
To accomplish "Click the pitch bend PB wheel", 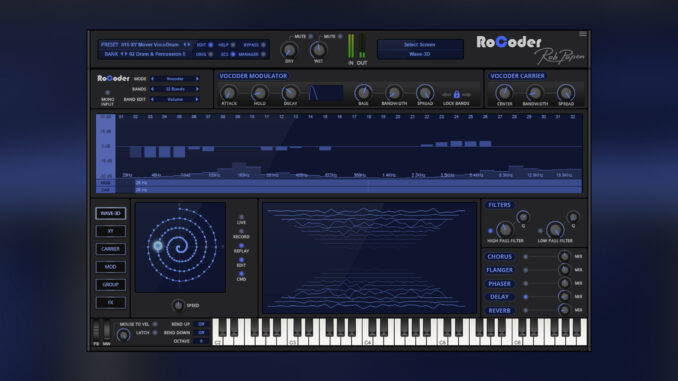I will (96, 330).
